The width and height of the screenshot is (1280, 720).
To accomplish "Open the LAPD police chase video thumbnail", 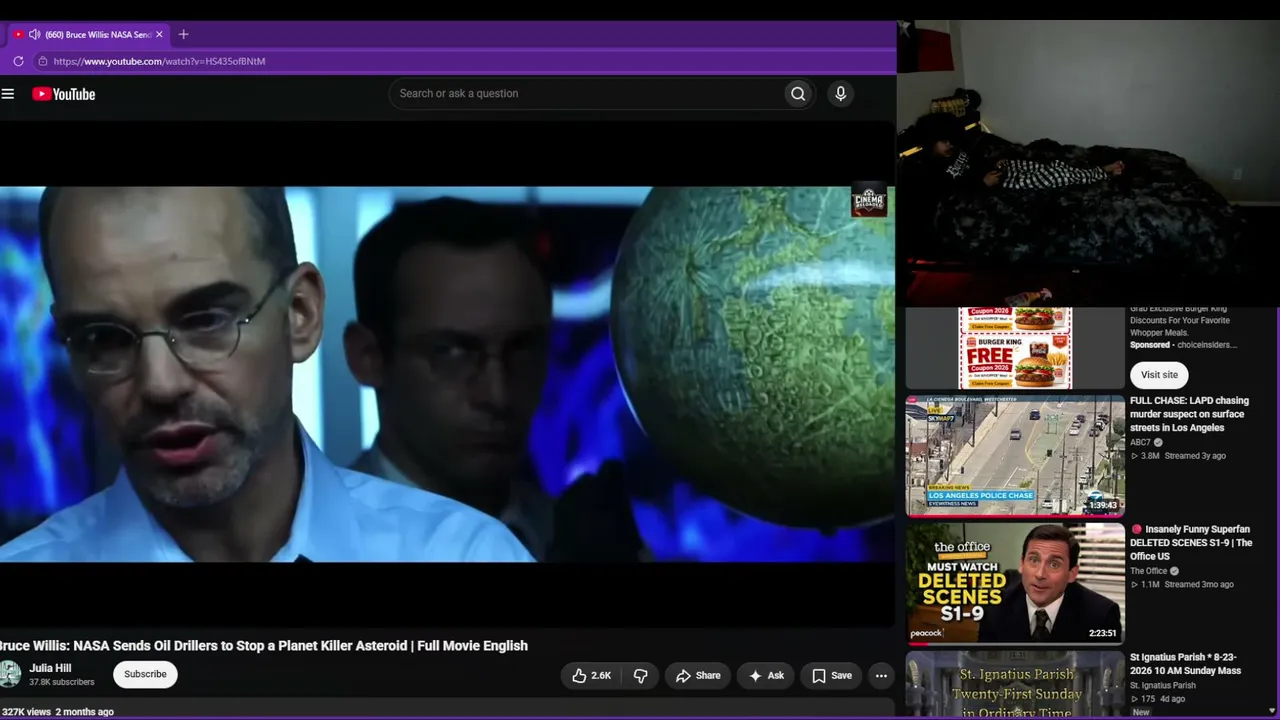I will tap(1015, 456).
